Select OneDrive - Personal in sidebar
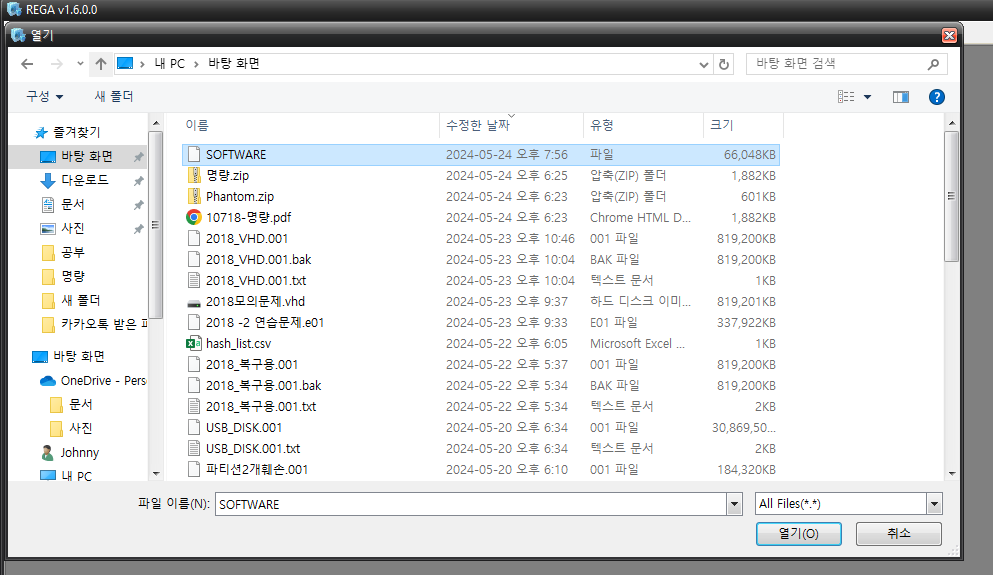The width and height of the screenshot is (993, 575). (92, 381)
